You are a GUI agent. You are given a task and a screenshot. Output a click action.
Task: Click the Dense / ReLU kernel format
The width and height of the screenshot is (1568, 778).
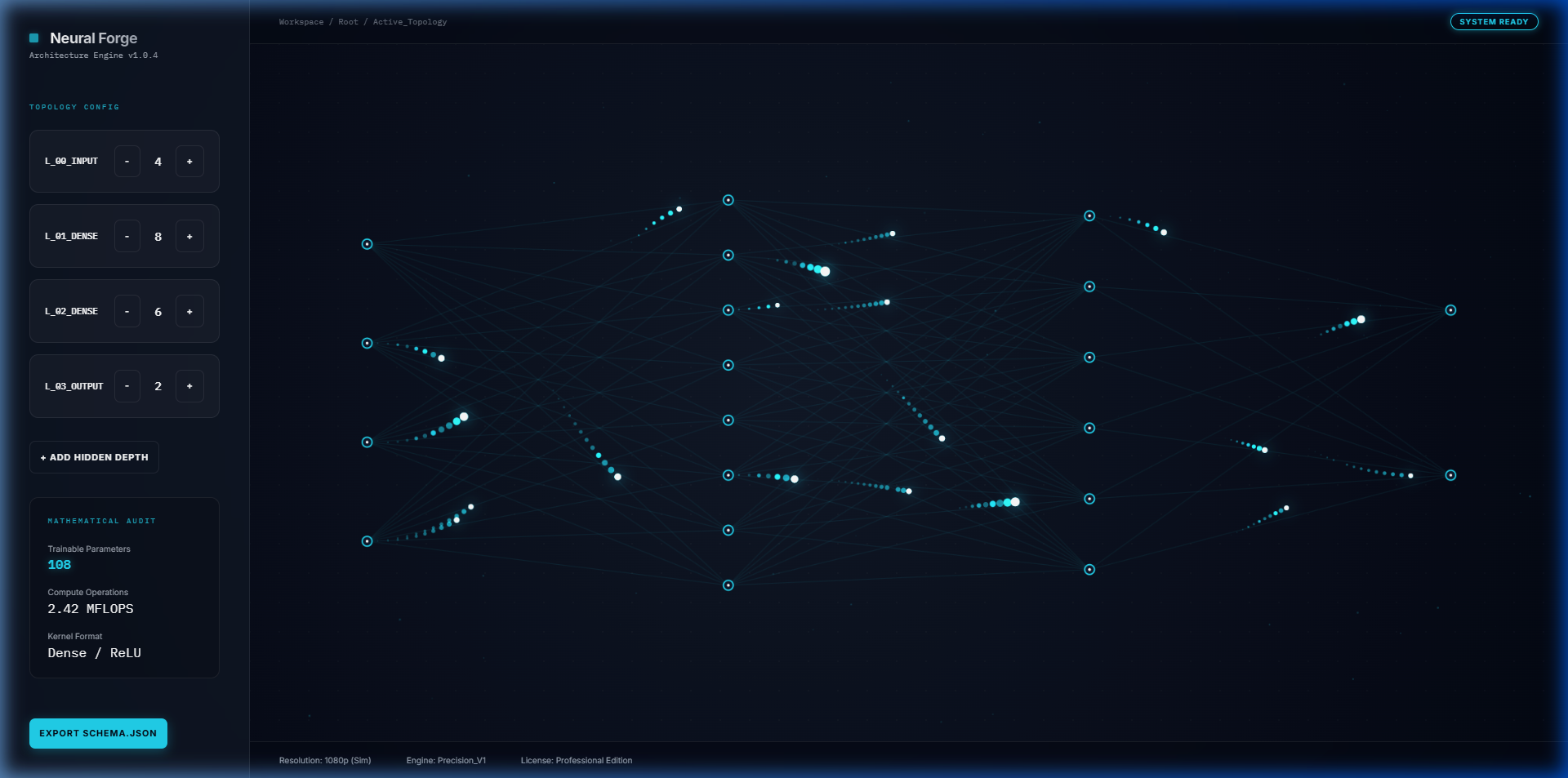click(95, 653)
